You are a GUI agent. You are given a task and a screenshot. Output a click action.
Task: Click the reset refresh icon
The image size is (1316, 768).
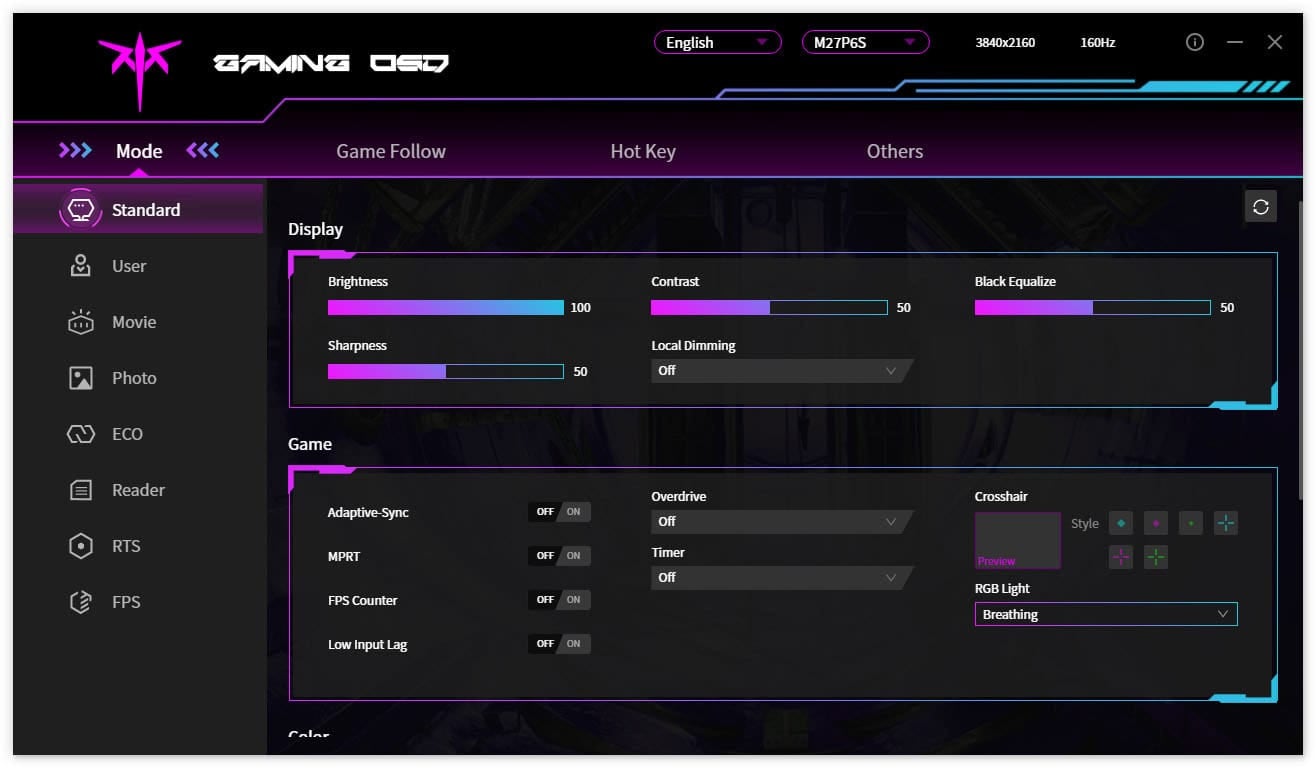[1261, 206]
